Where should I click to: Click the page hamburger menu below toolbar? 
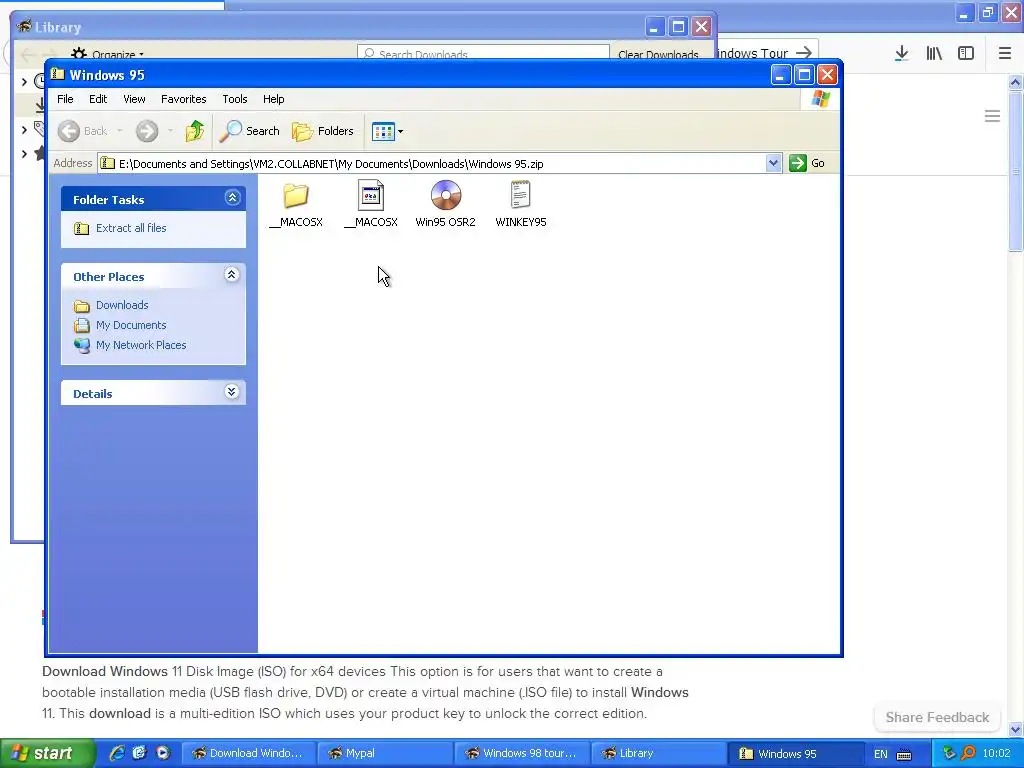(993, 116)
